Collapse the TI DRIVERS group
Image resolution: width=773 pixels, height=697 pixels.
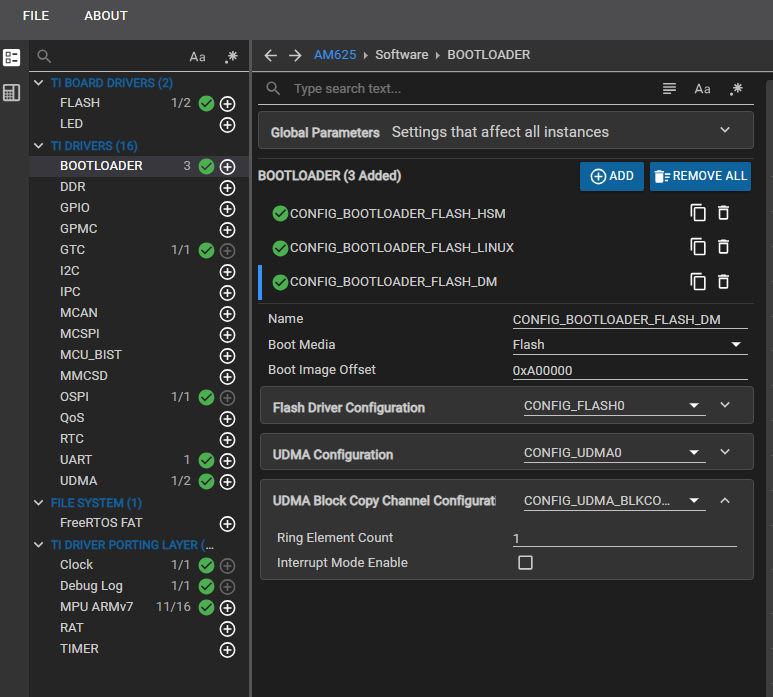(x=38, y=145)
